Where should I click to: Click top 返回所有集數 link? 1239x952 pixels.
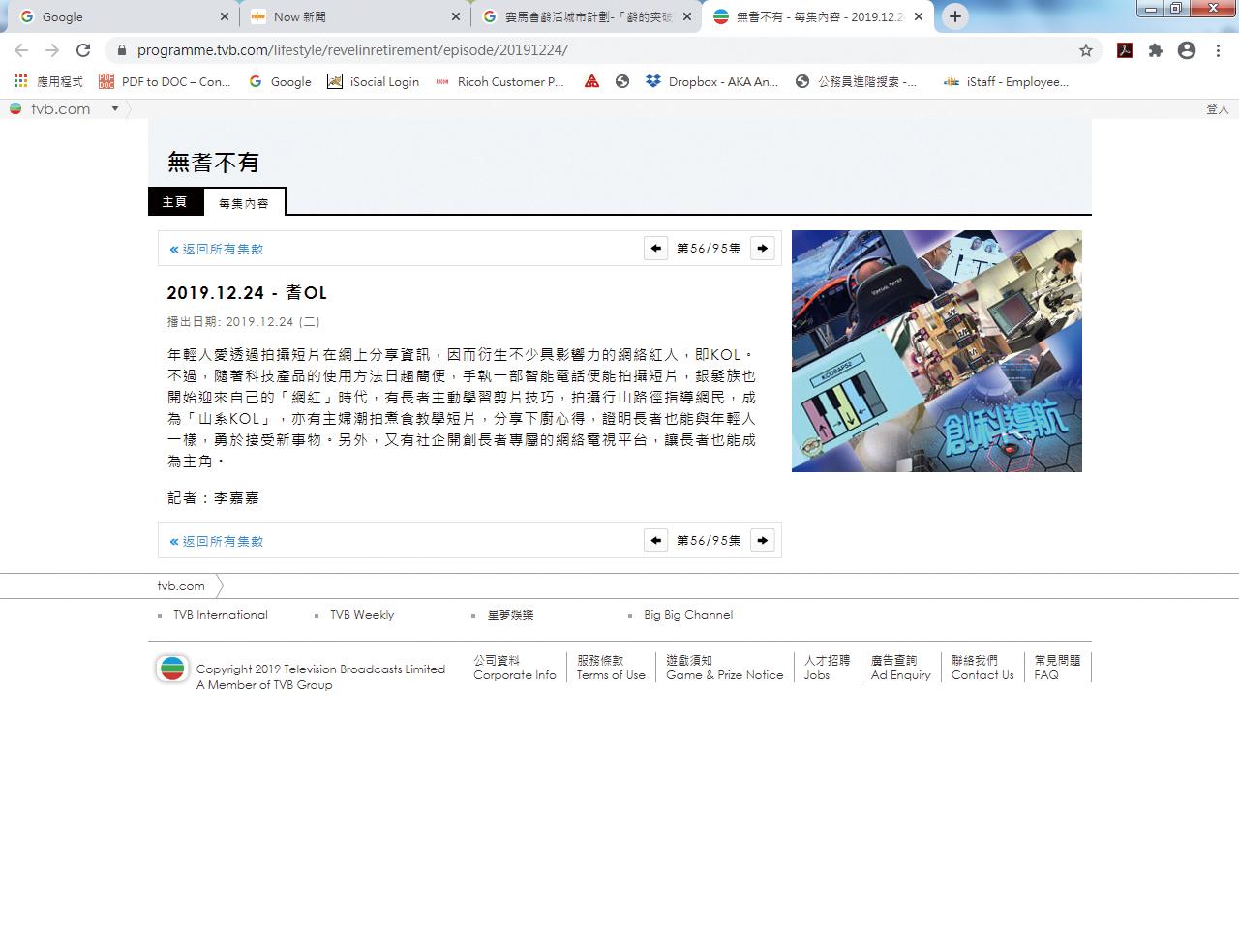(x=216, y=249)
